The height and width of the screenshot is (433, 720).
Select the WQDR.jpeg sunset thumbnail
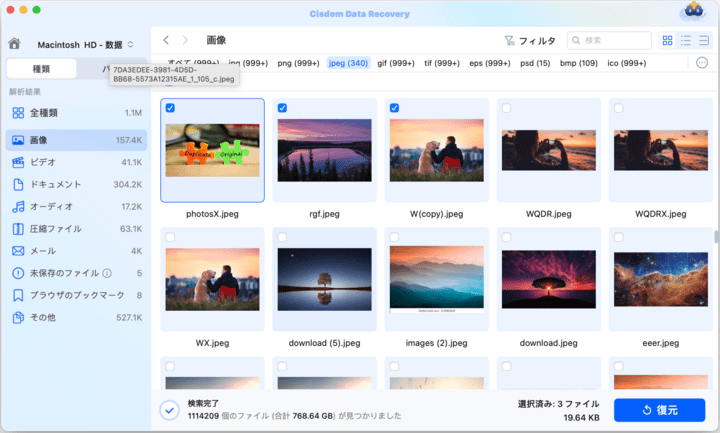click(x=548, y=150)
